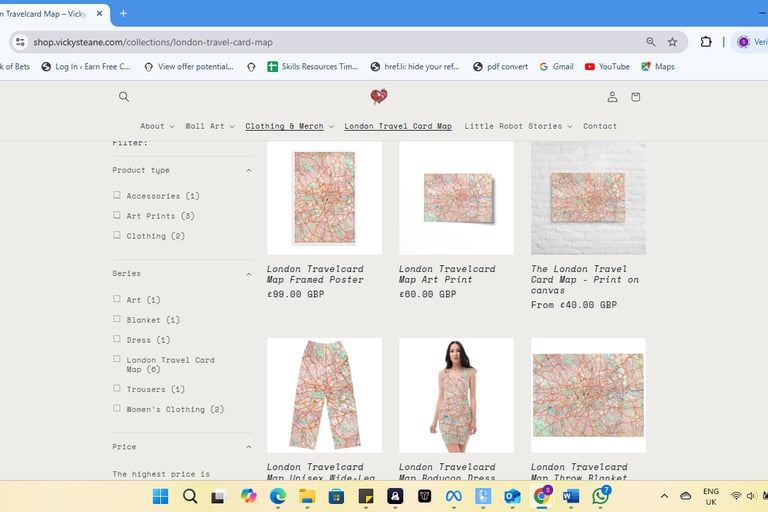The width and height of the screenshot is (768, 512).
Task: Open Microsoft Store from the taskbar
Action: pyautogui.click(x=336, y=496)
